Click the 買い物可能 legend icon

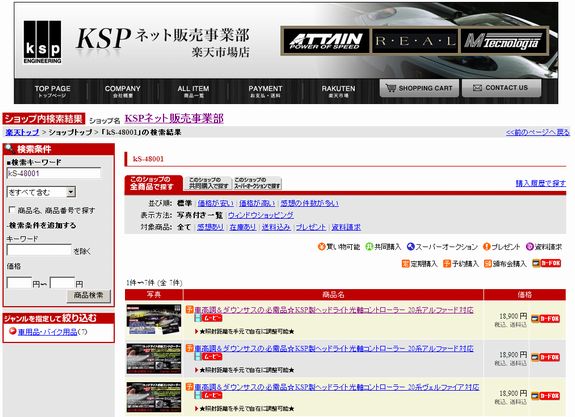coord(321,246)
